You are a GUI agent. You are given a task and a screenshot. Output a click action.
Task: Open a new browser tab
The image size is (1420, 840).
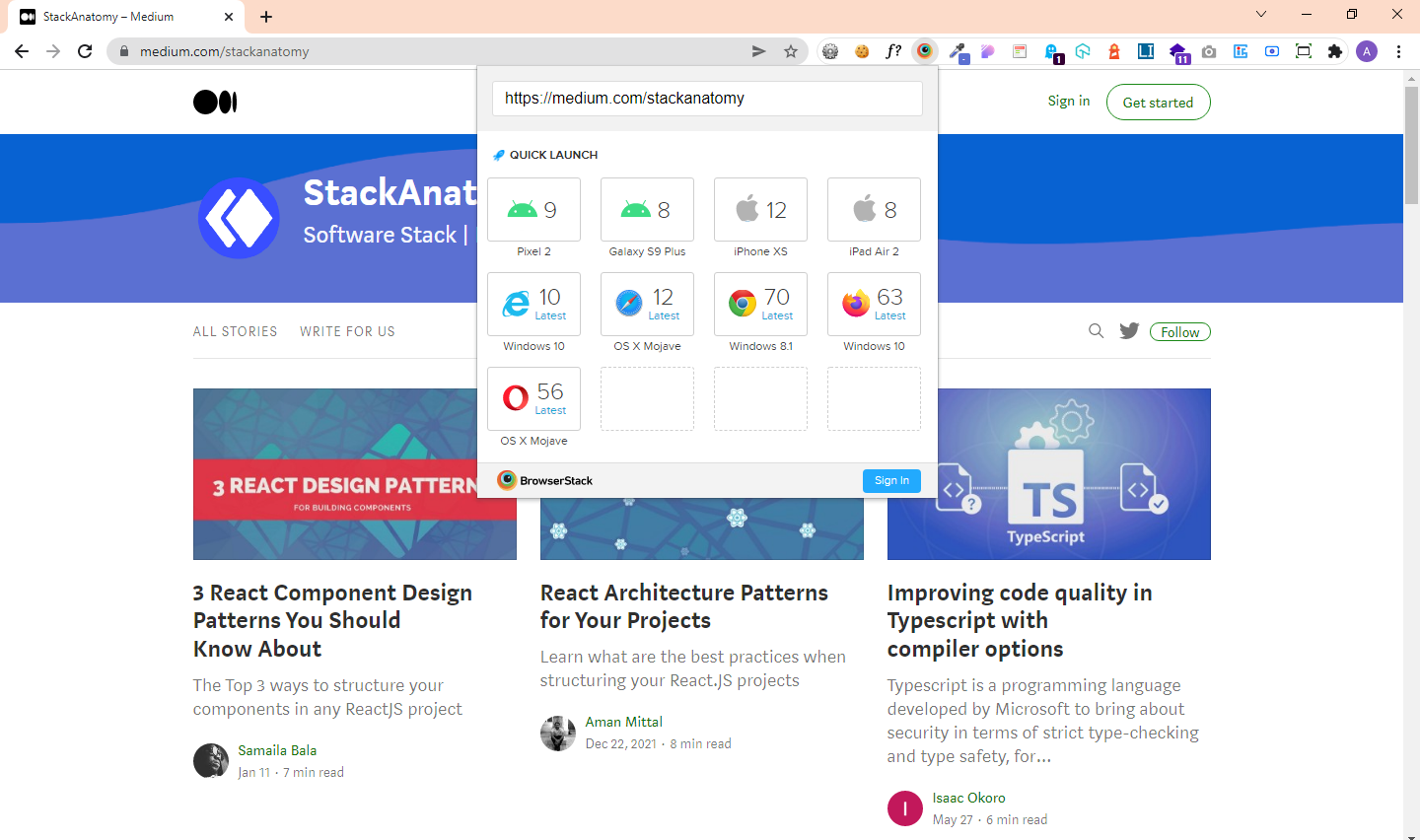click(266, 17)
